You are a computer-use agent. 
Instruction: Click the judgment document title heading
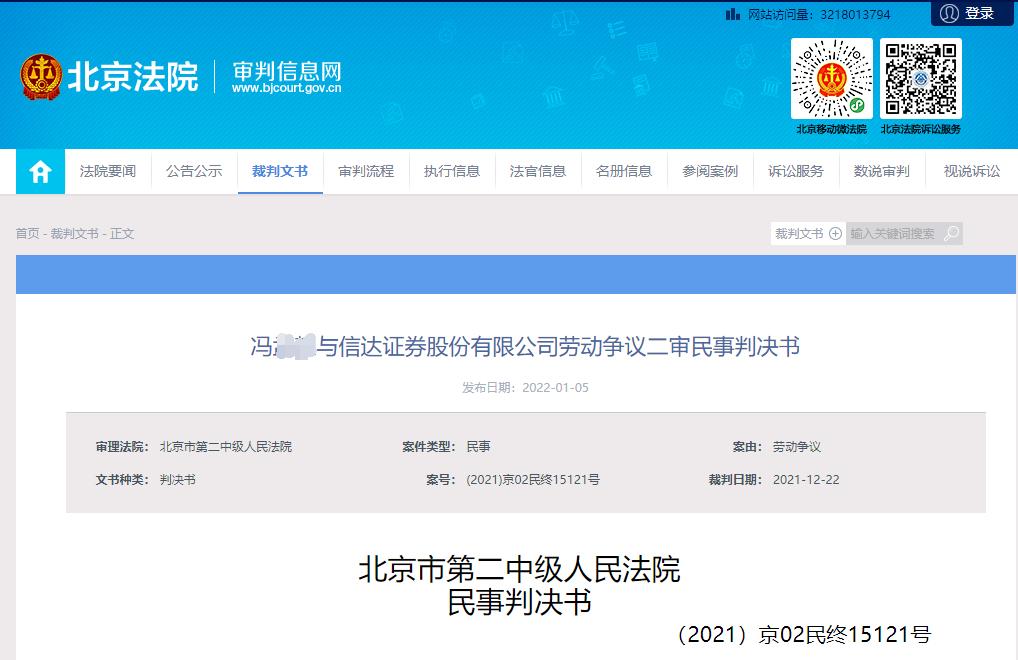525,347
